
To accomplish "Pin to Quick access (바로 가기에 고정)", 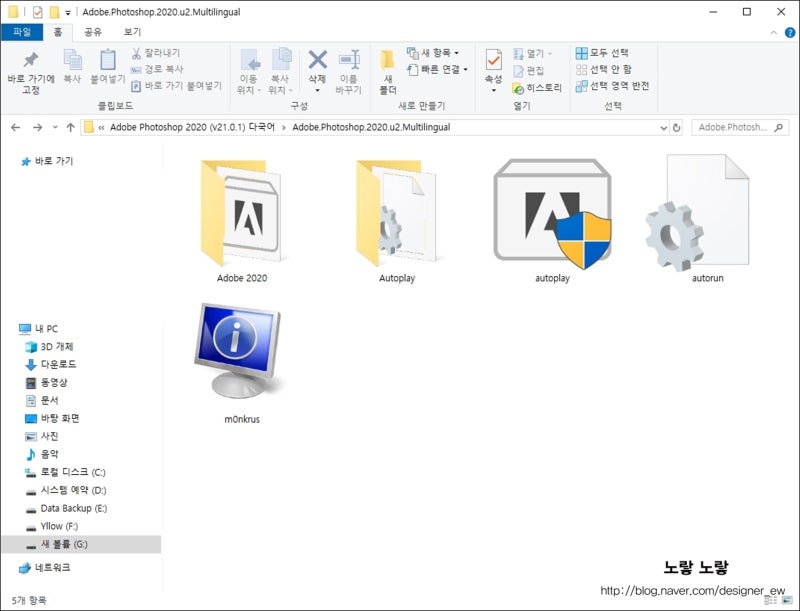I will point(31,72).
